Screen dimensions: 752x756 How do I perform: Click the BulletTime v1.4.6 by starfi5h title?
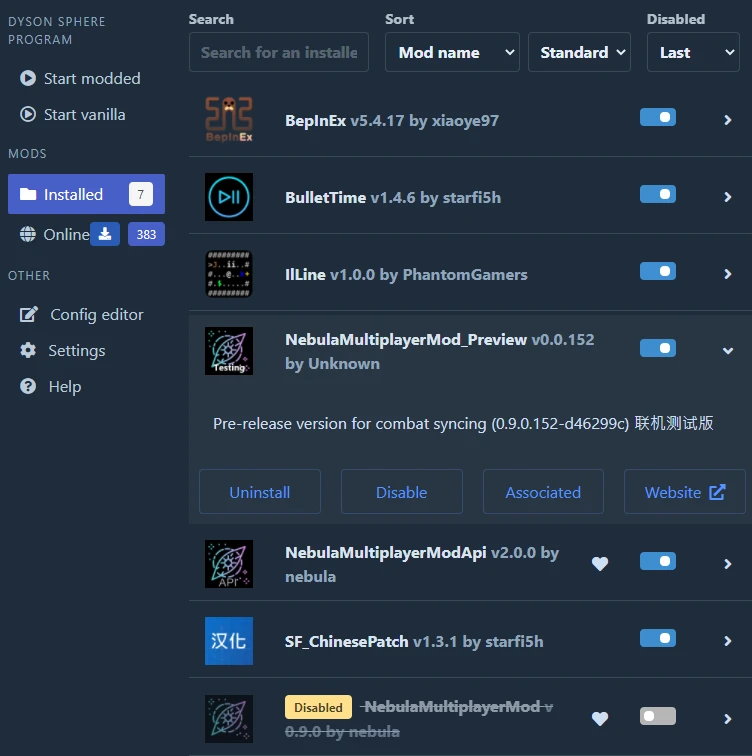(x=393, y=198)
